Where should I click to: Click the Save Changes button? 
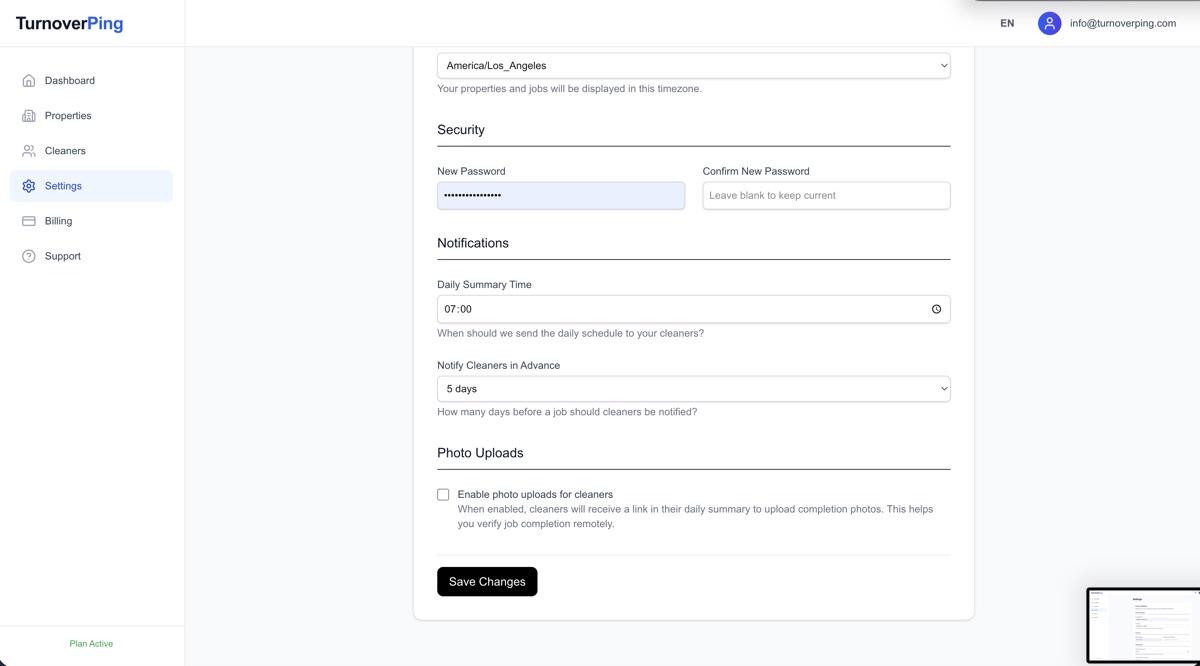(x=487, y=582)
